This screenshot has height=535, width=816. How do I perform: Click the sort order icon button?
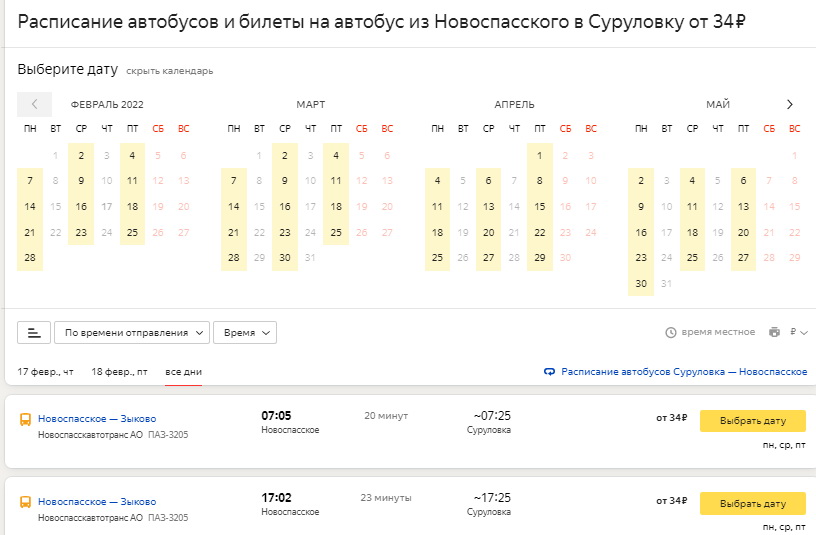coord(34,332)
